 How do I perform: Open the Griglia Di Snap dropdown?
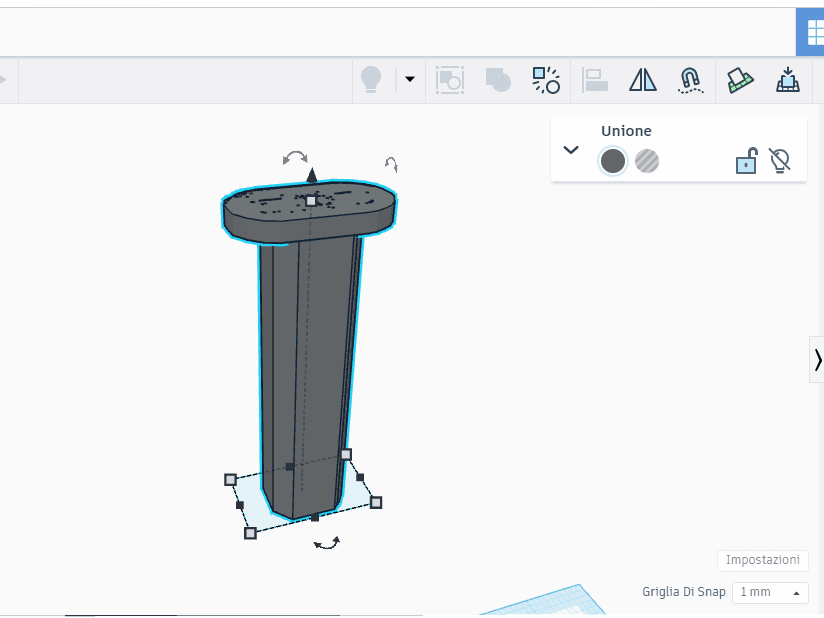click(x=770, y=592)
